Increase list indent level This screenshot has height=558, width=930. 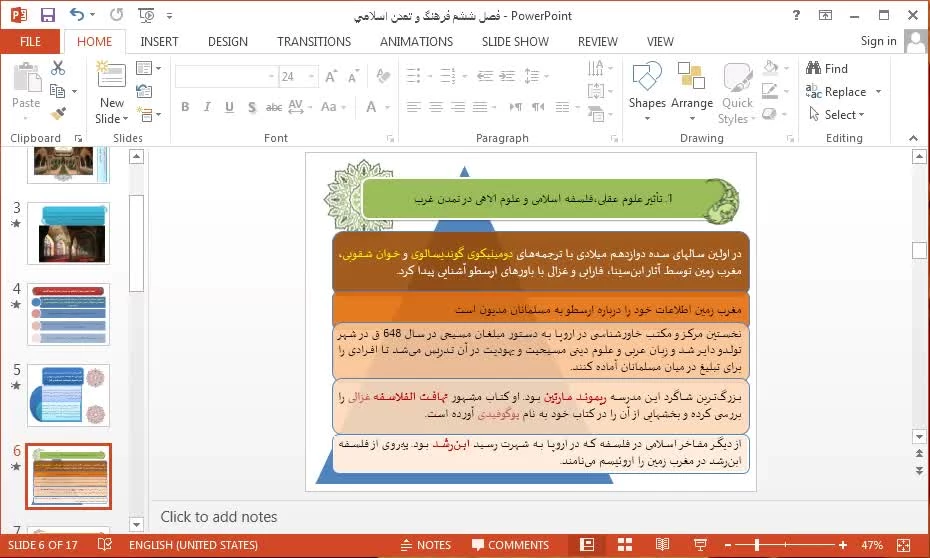507,76
